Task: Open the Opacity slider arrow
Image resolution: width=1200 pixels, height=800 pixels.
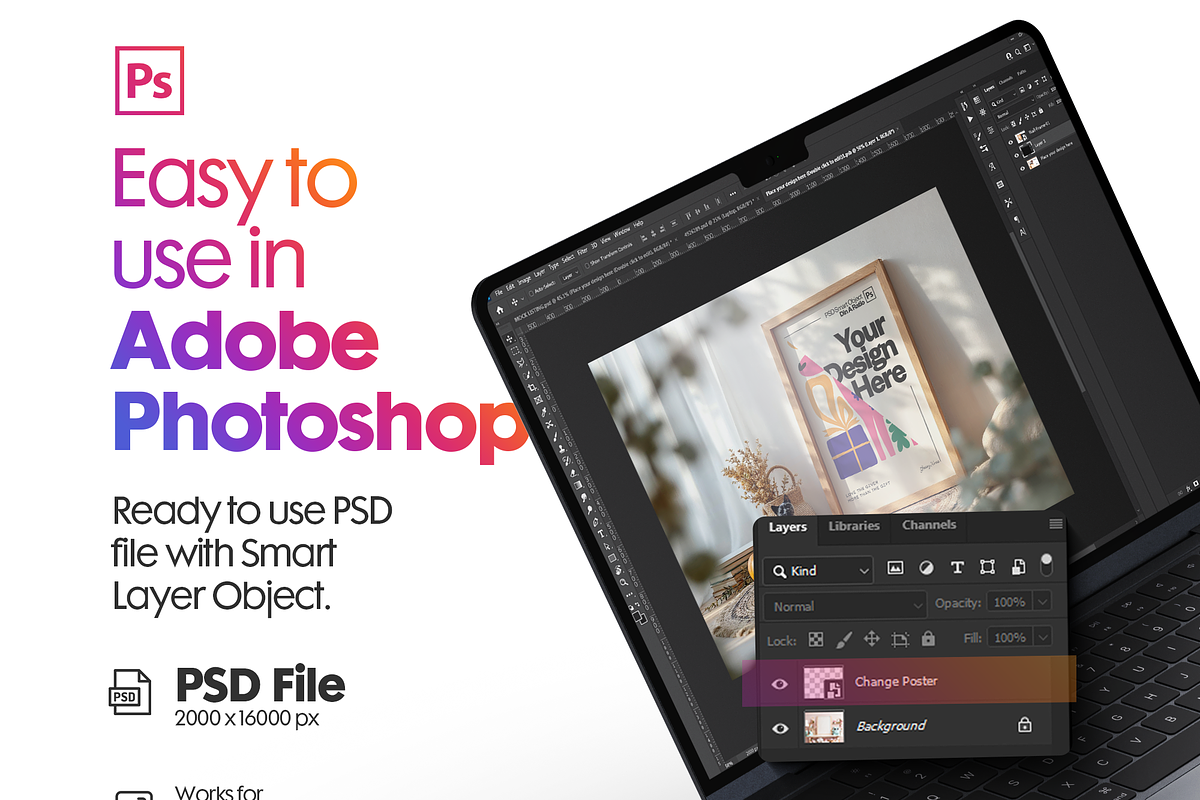Action: [x=1043, y=602]
